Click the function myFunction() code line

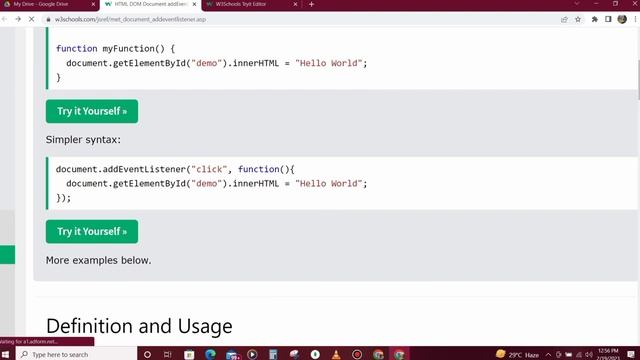coord(116,49)
